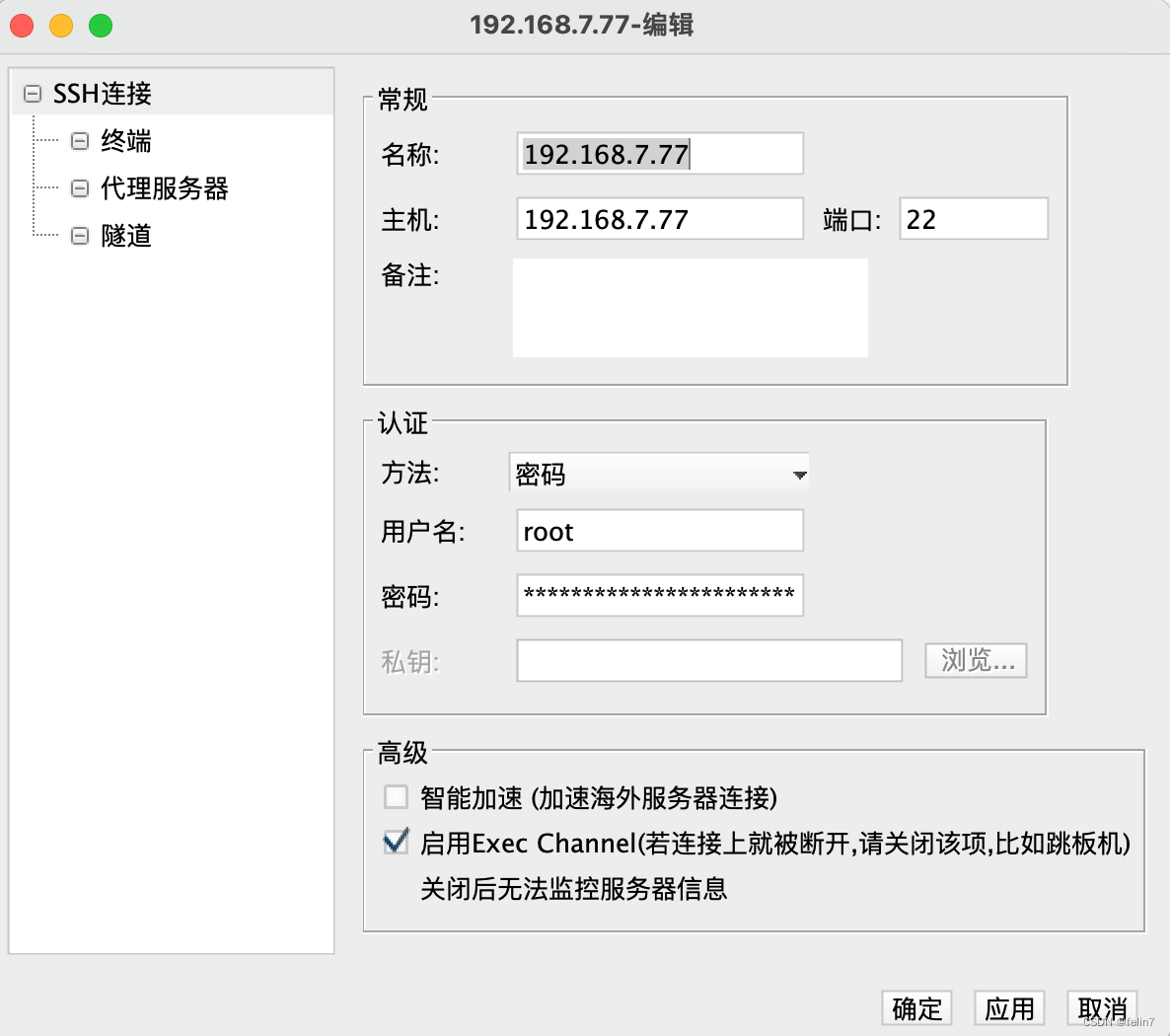Click the 浏览... browse button
This screenshot has height=1036, width=1170.
(x=976, y=660)
